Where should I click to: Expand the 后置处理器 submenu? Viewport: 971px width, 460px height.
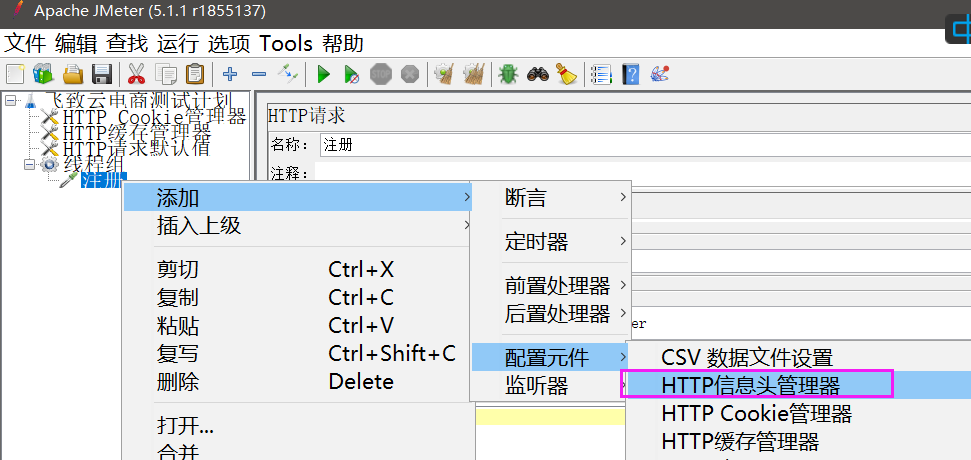551,314
